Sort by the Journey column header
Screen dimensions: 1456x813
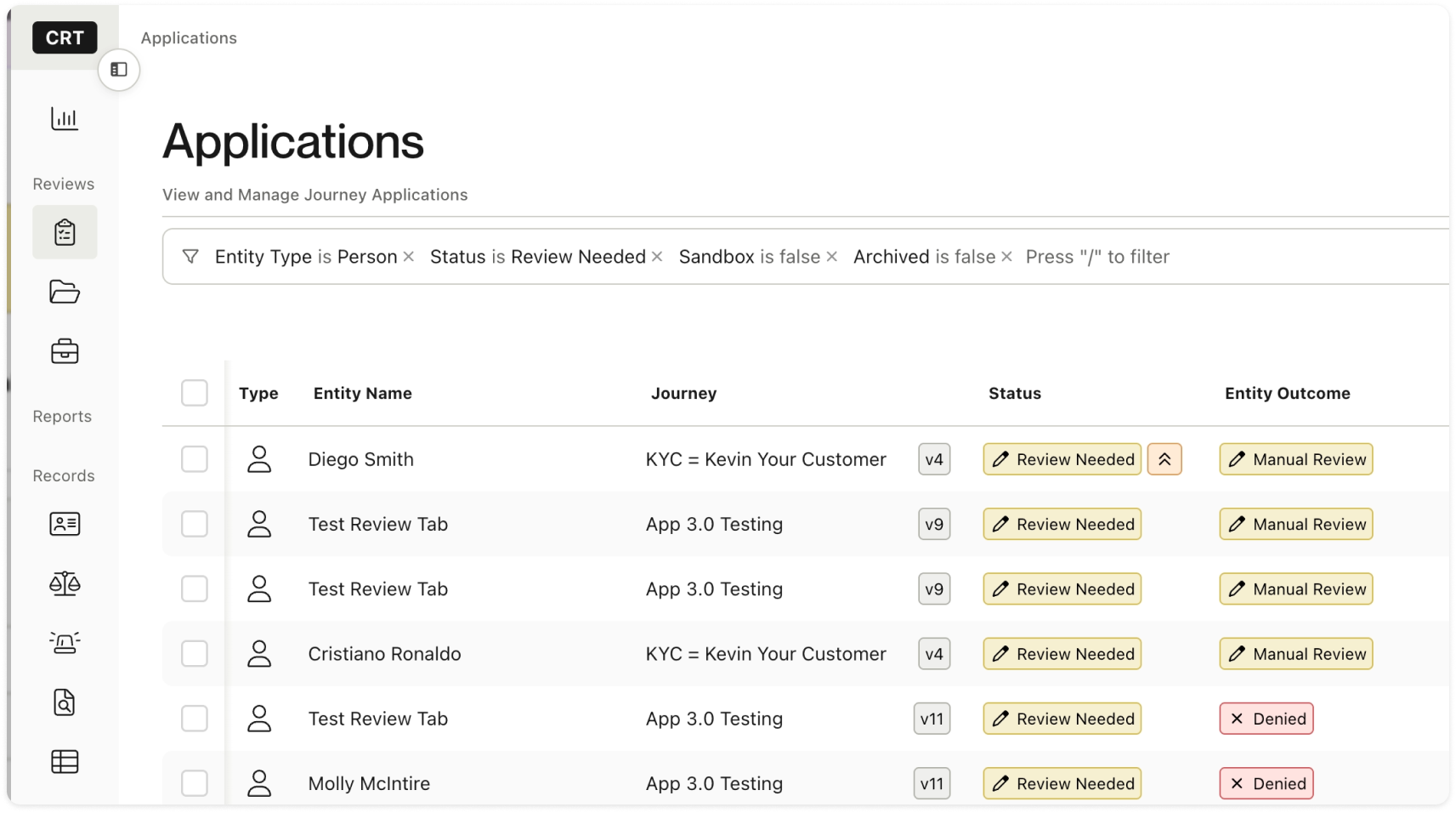pyautogui.click(x=684, y=394)
